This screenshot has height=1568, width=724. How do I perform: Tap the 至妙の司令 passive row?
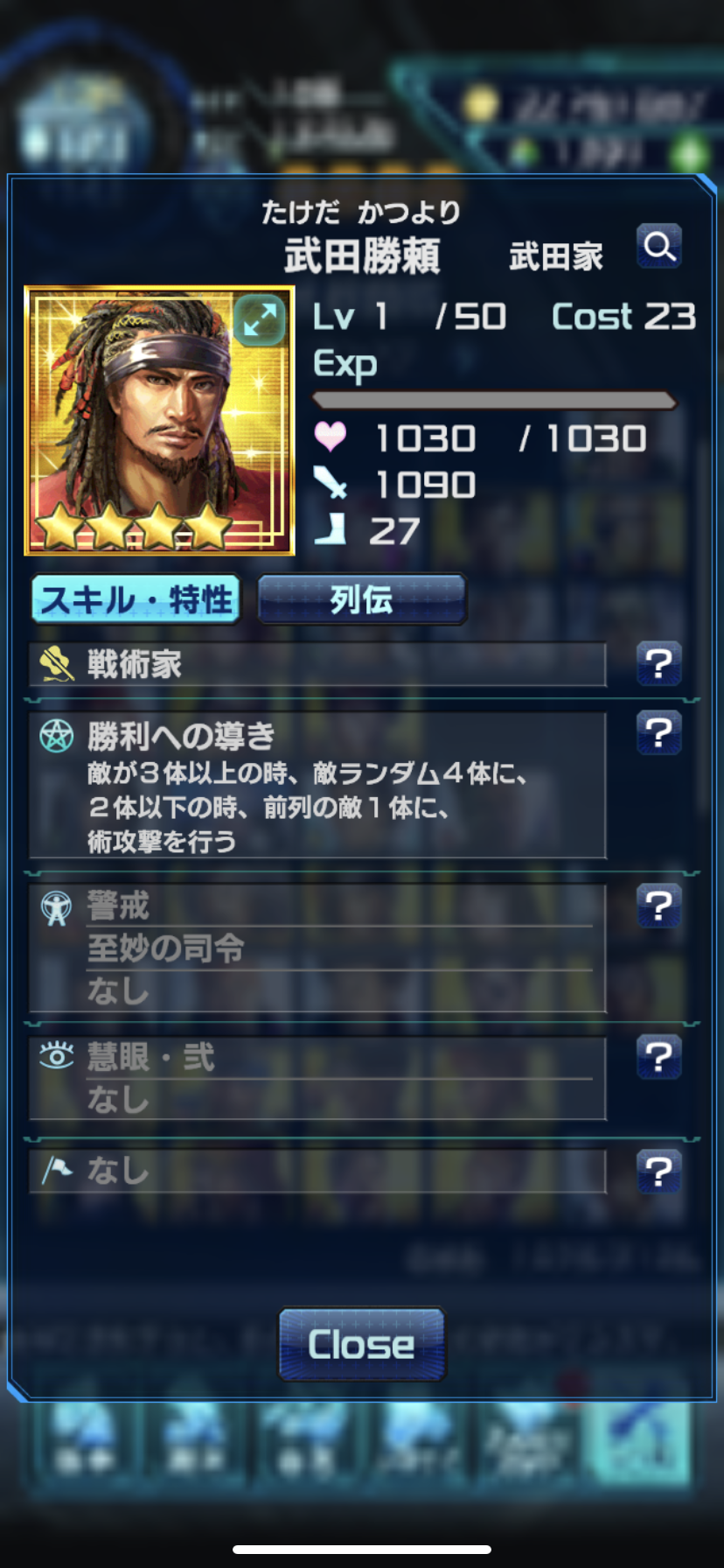339,948
